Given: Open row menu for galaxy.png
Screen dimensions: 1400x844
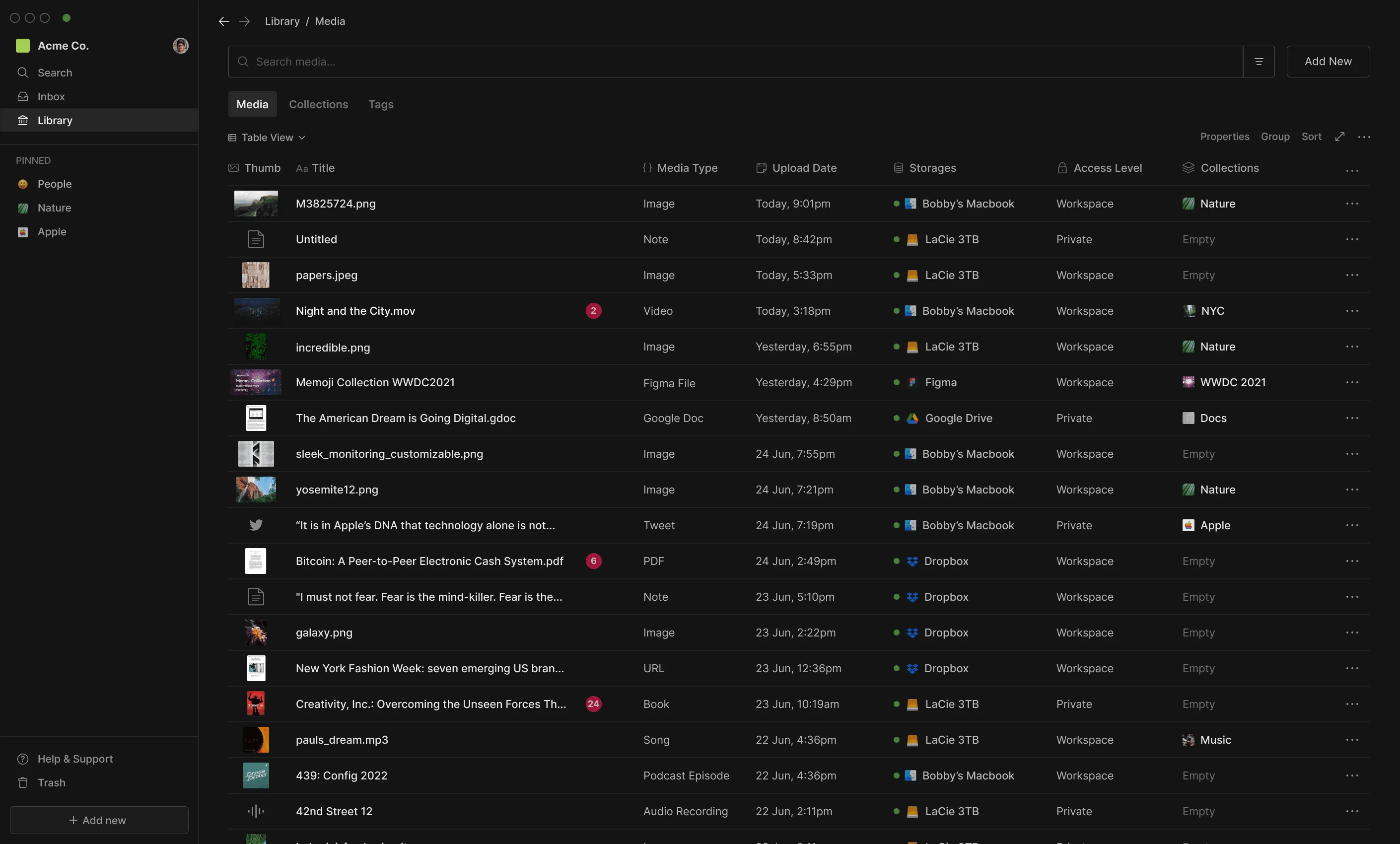Looking at the screenshot, I should [1352, 633].
